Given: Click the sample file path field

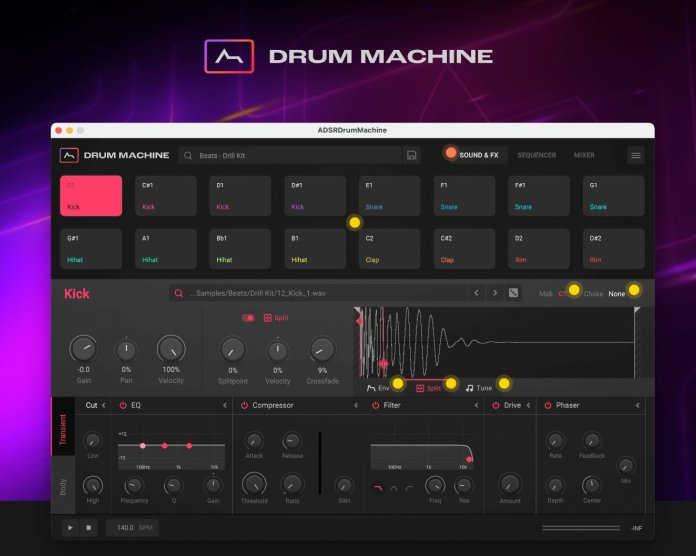Looking at the screenshot, I should click(318, 293).
